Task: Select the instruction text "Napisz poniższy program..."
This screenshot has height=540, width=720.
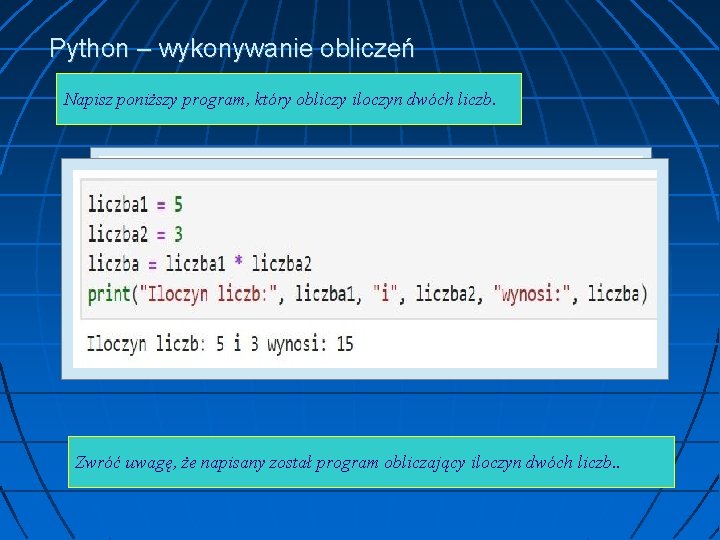Action: (280, 100)
